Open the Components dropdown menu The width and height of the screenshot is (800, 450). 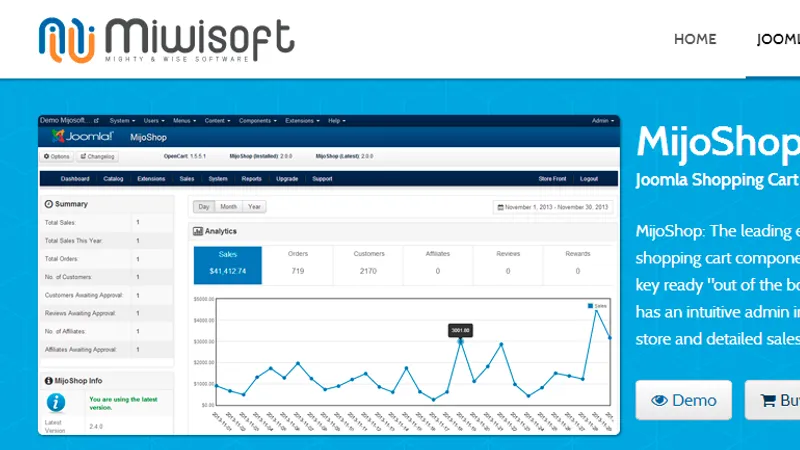click(258, 121)
